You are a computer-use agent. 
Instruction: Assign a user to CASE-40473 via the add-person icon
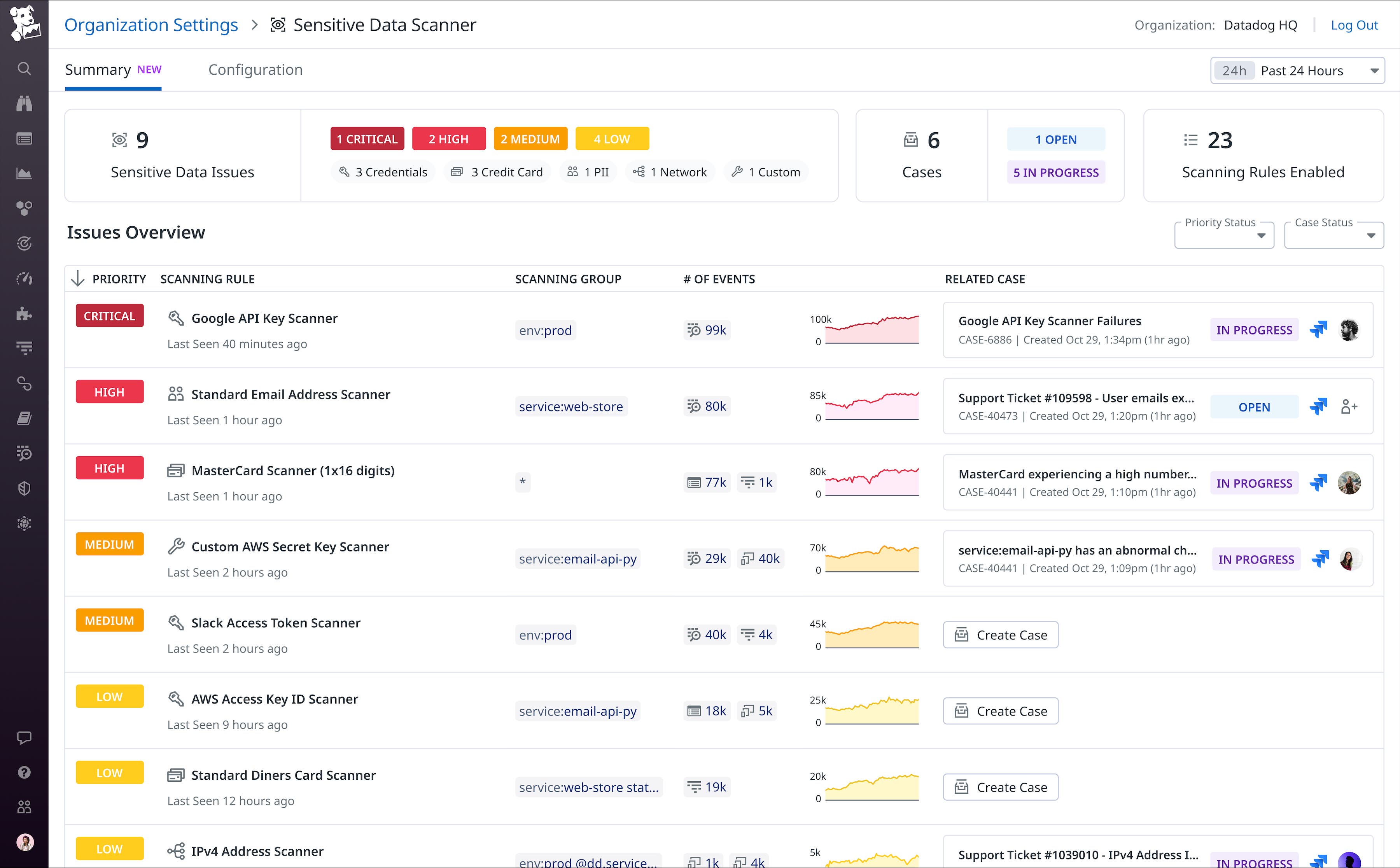coord(1350,406)
